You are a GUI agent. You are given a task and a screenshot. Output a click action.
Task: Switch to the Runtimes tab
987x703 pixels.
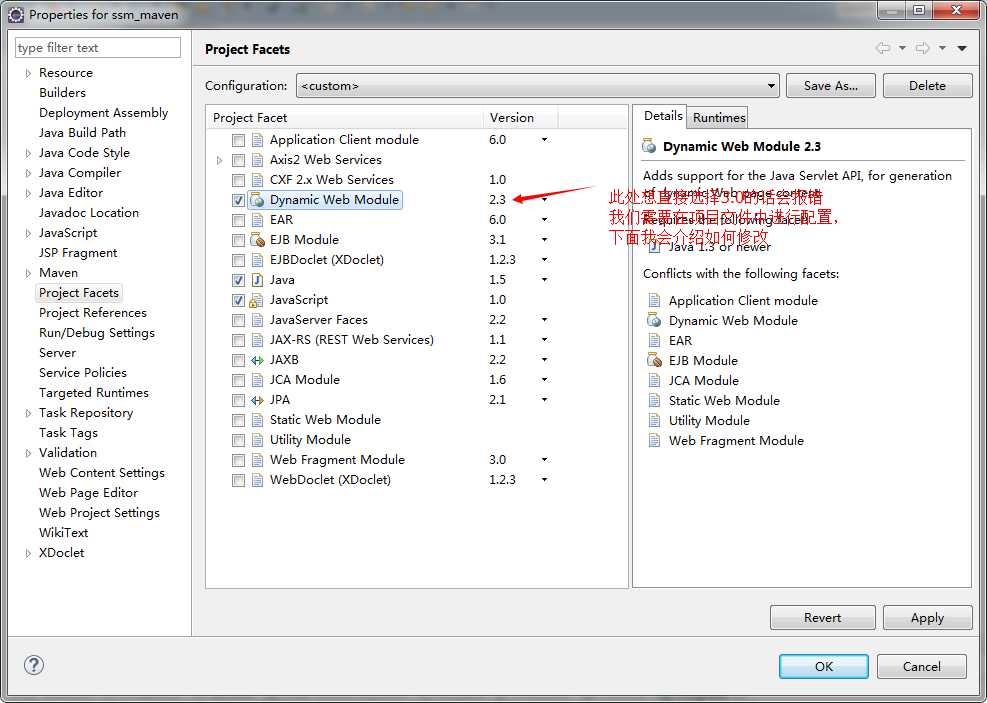point(719,117)
